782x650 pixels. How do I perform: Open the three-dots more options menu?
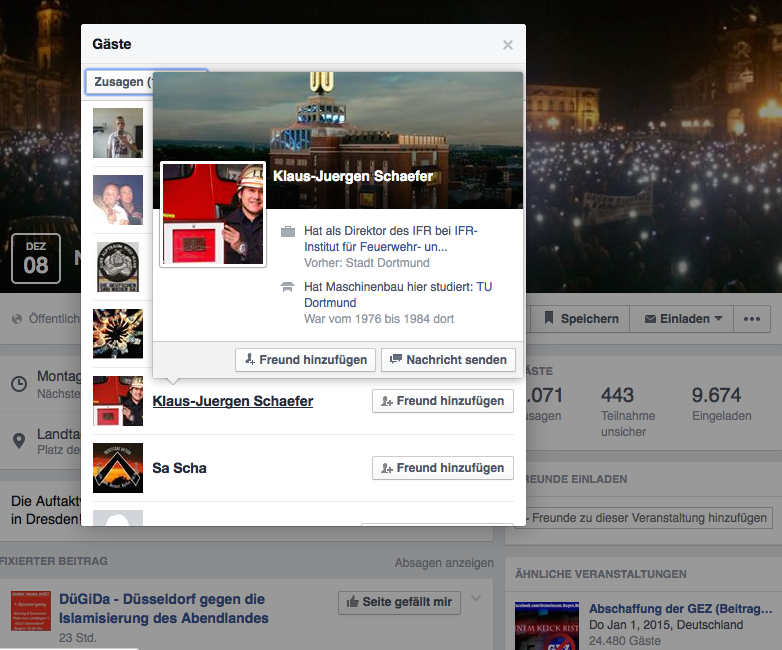click(x=752, y=319)
